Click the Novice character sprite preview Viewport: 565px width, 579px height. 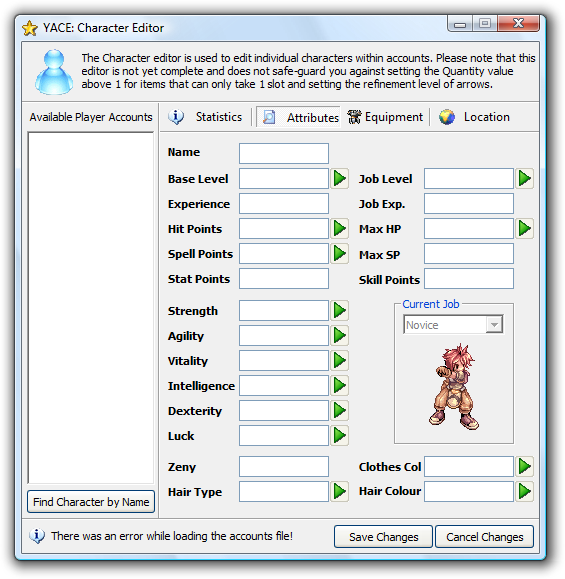454,387
